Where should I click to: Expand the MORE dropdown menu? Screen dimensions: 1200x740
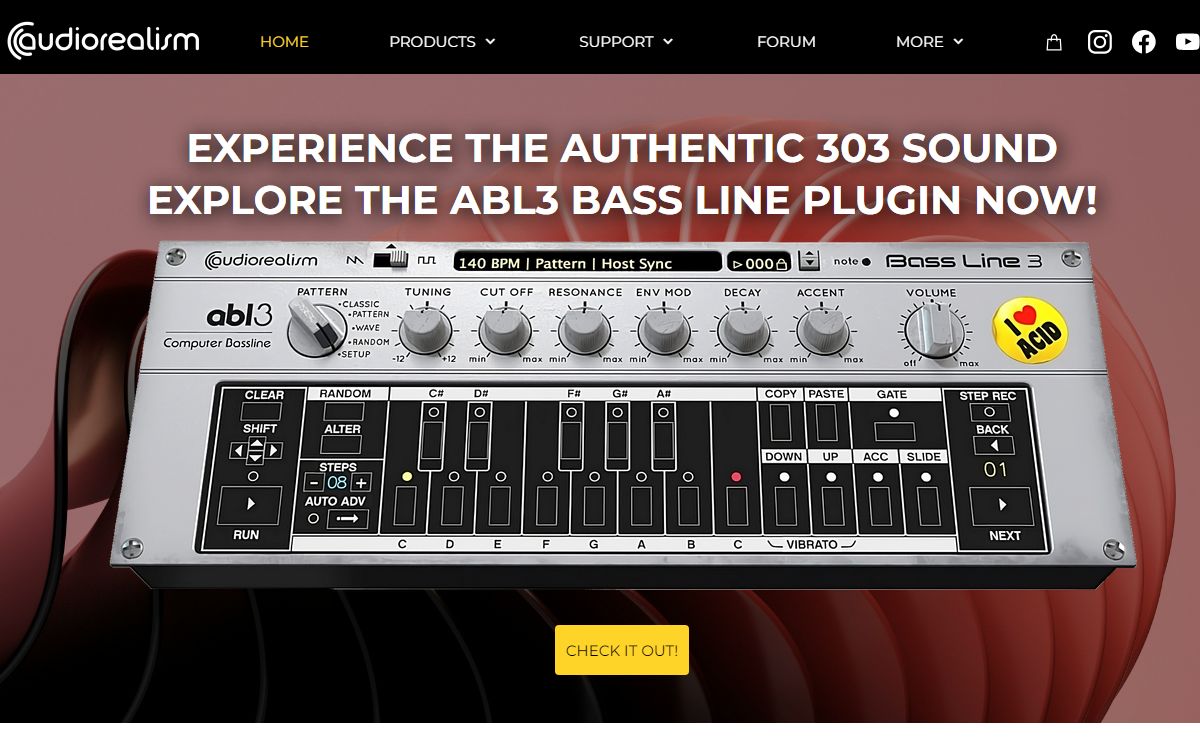929,42
